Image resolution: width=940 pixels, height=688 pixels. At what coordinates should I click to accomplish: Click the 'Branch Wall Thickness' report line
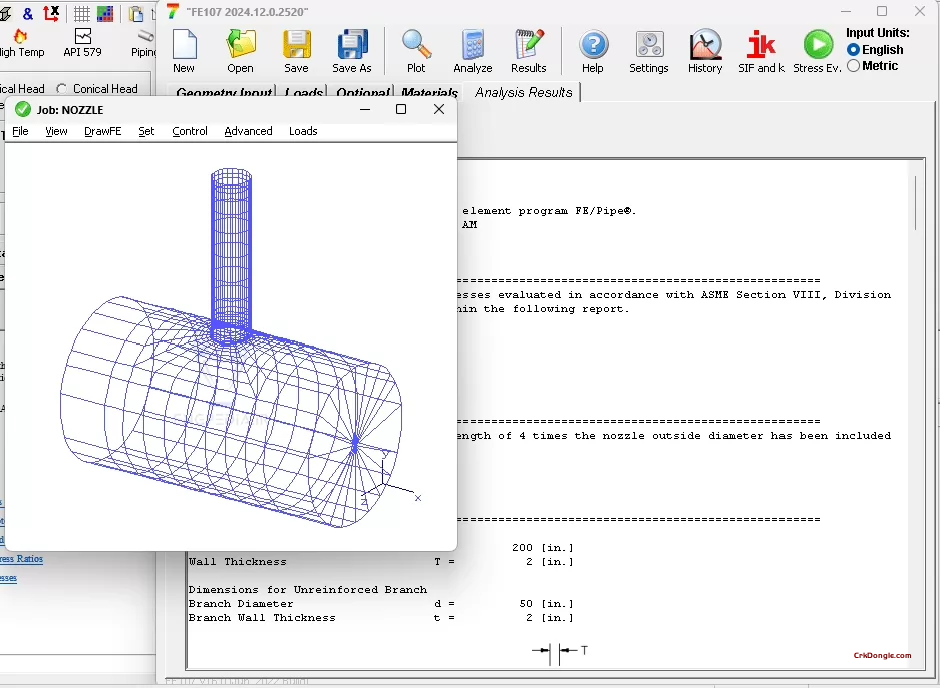381,618
